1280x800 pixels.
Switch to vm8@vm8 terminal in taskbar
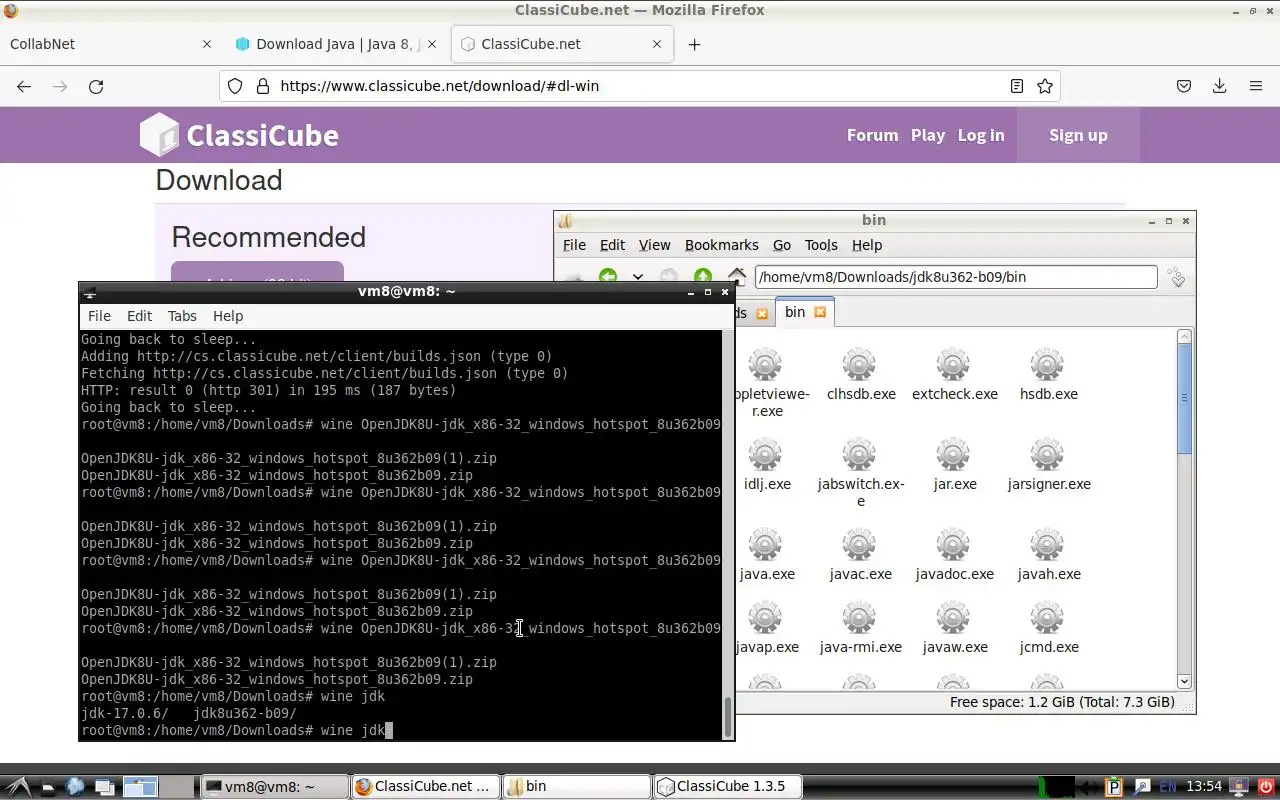[x=274, y=786]
